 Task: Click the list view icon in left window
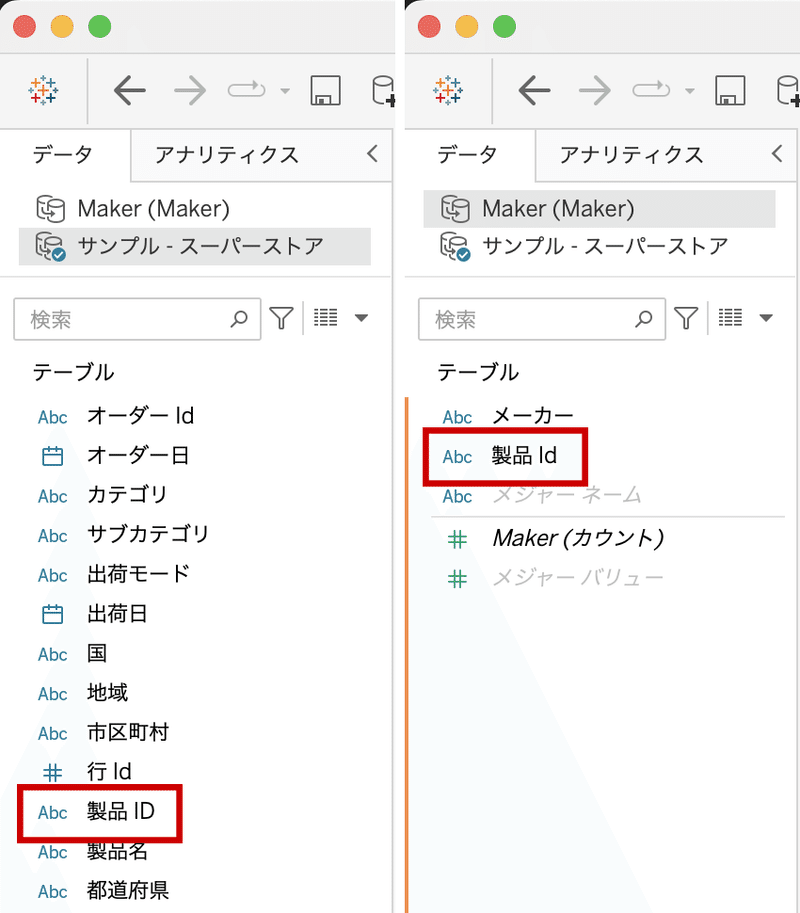point(325,318)
